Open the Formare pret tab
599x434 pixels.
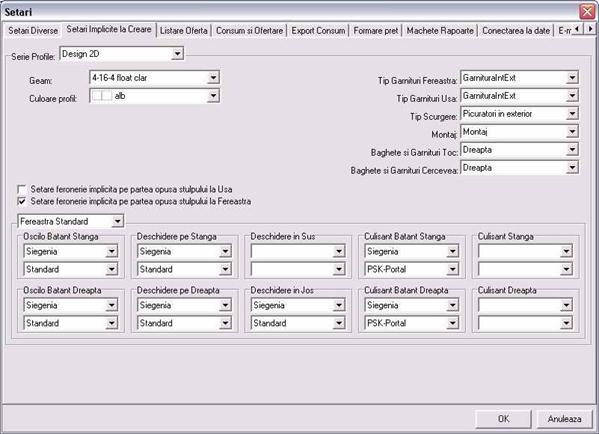point(376,31)
